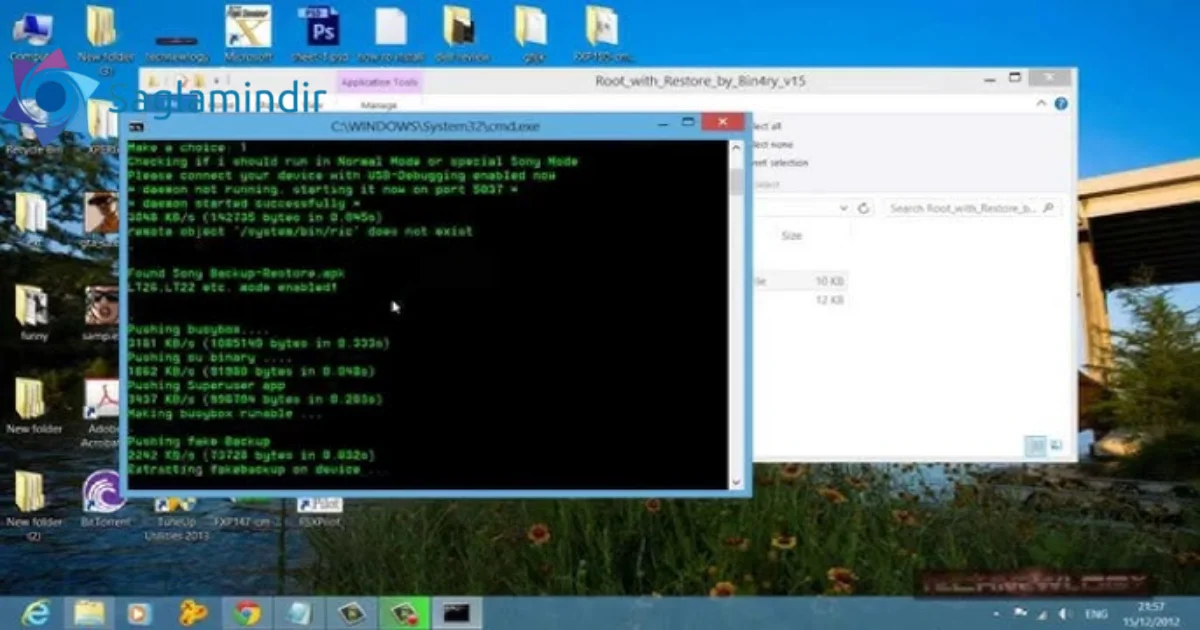This screenshot has height=630, width=1200.
Task: Select the file row showing 10 KB
Action: [799, 282]
